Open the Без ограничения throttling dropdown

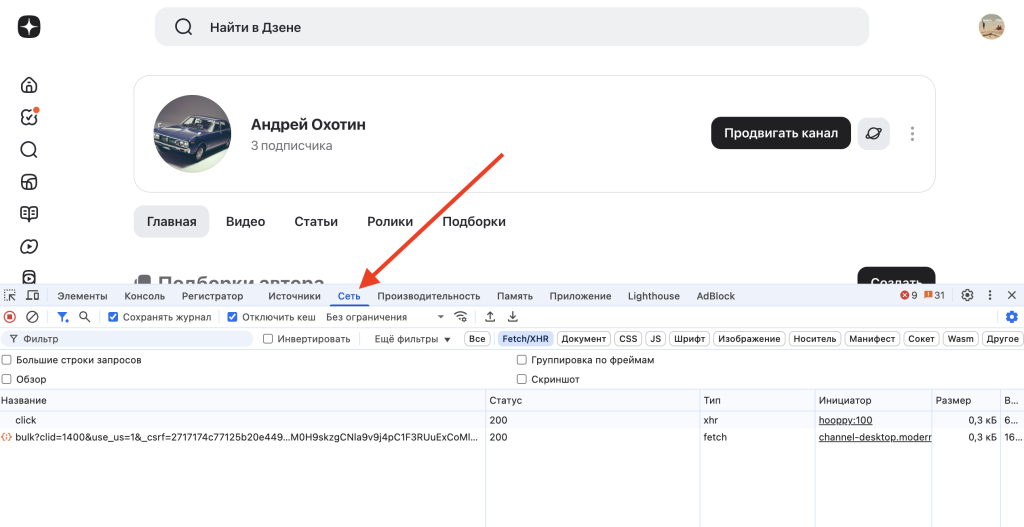(385, 317)
